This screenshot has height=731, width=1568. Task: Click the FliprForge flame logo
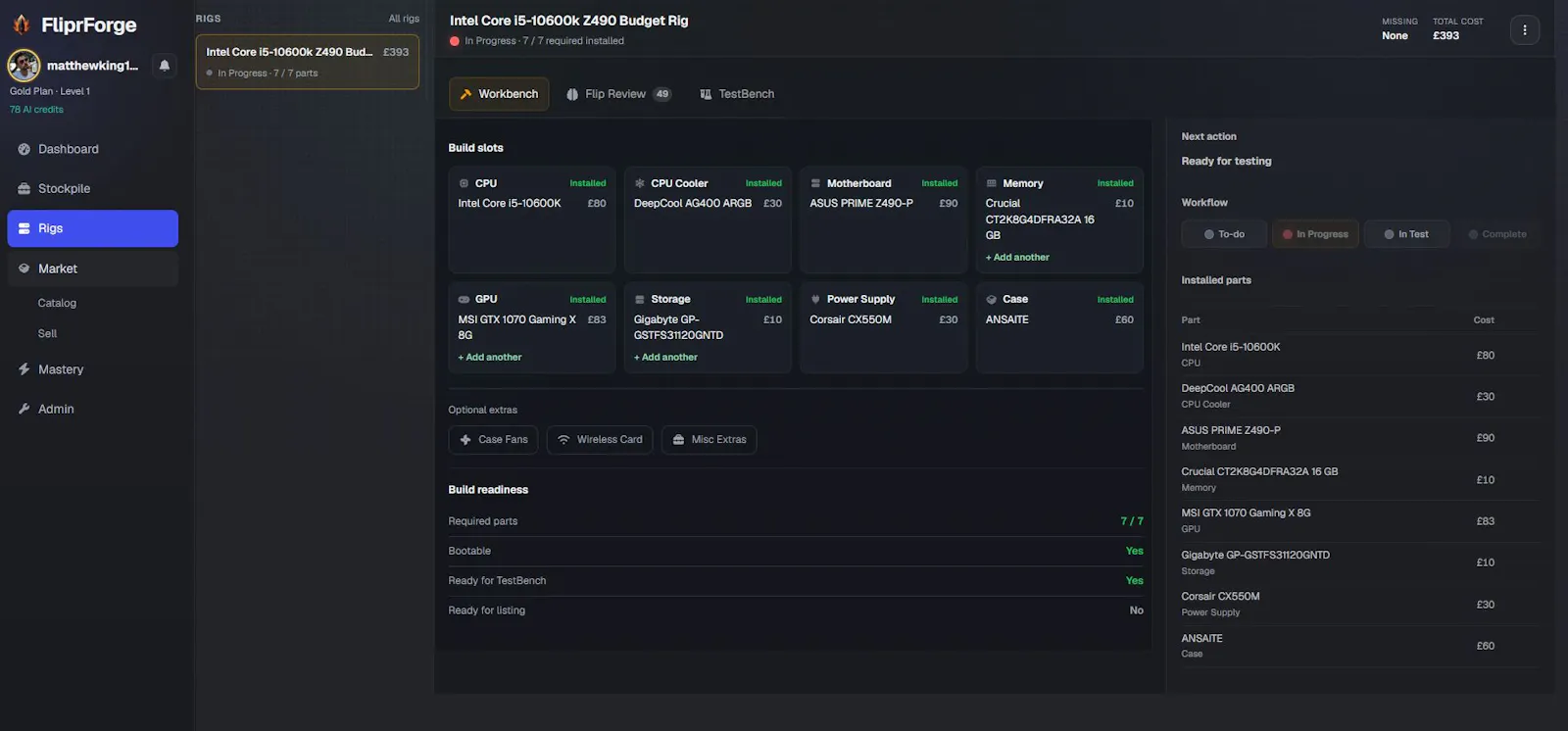[x=22, y=24]
